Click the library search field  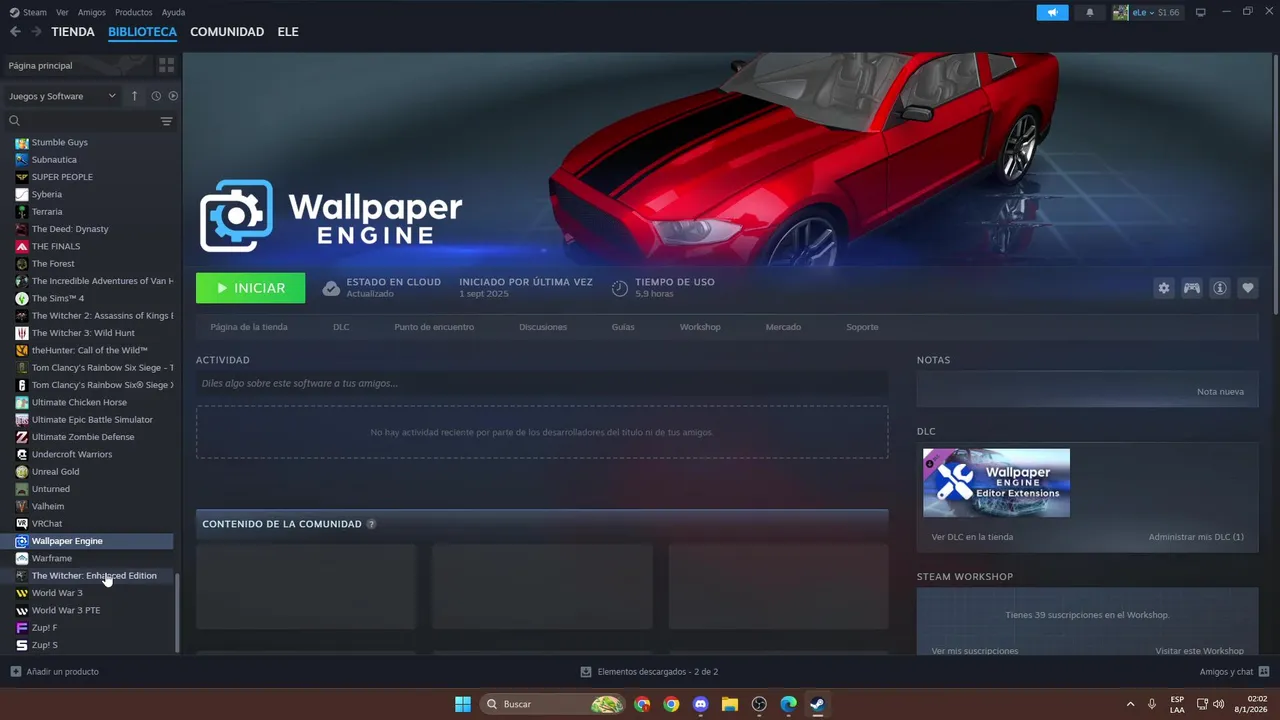tap(80, 121)
